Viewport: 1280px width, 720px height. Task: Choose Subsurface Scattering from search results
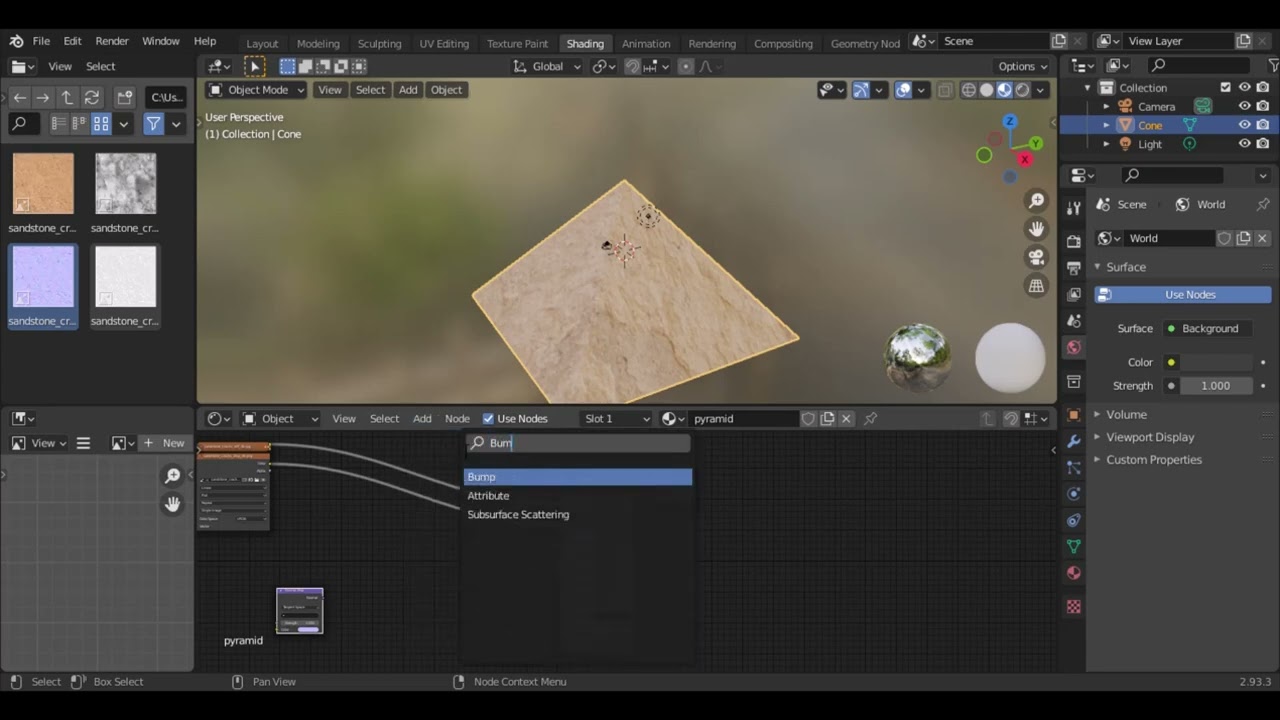(578, 515)
